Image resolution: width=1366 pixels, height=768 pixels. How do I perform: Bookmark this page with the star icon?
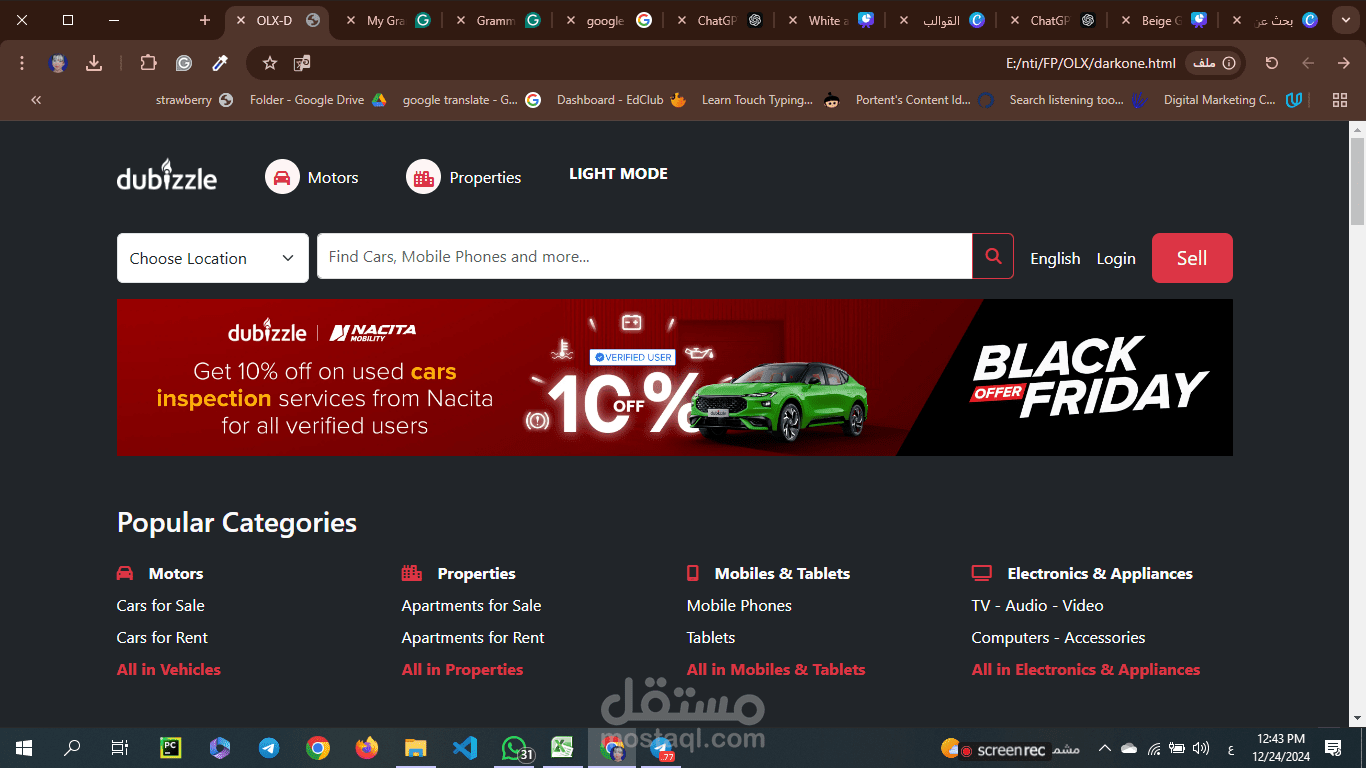270,63
